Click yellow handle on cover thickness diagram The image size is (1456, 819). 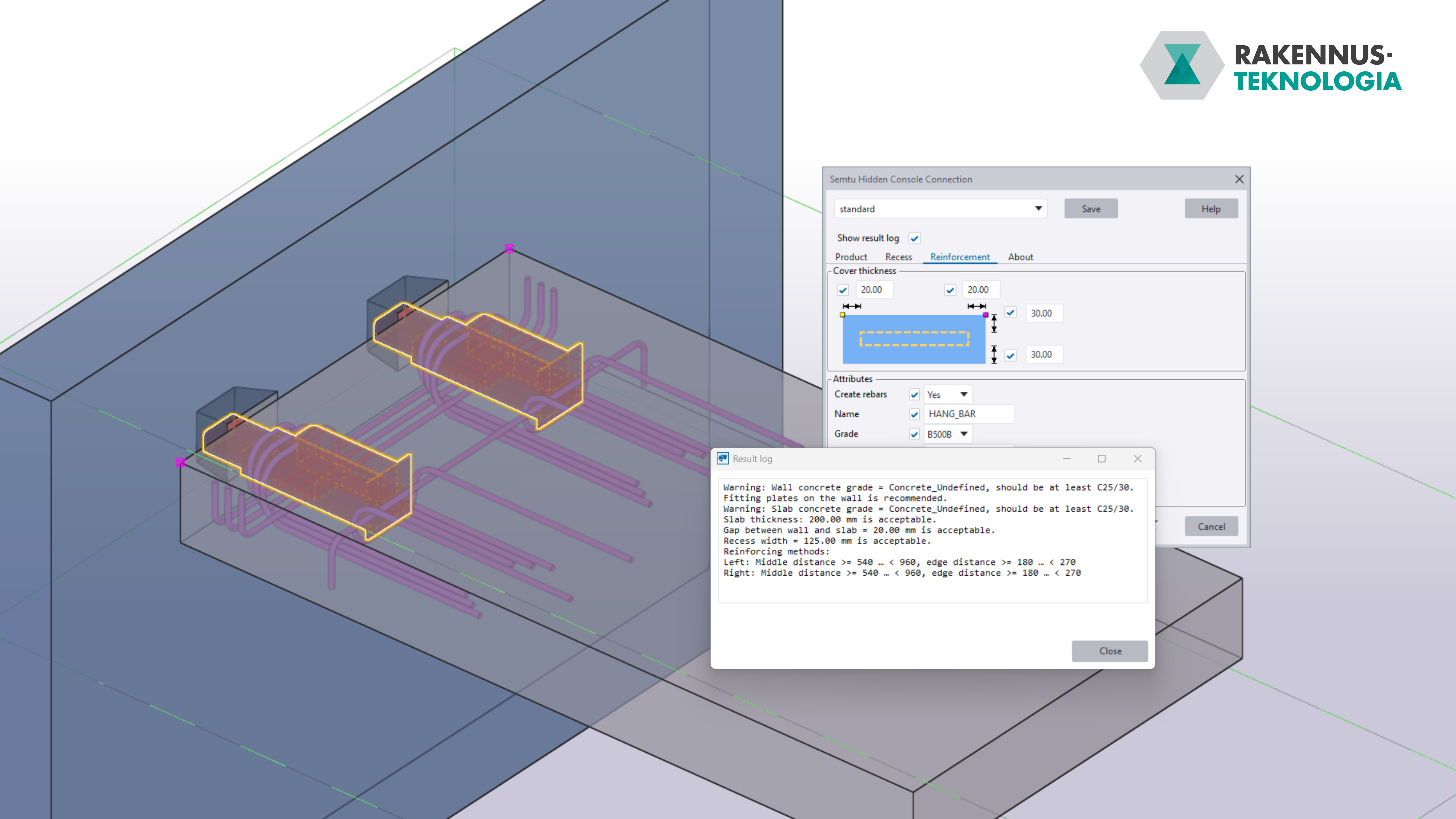pyautogui.click(x=843, y=315)
